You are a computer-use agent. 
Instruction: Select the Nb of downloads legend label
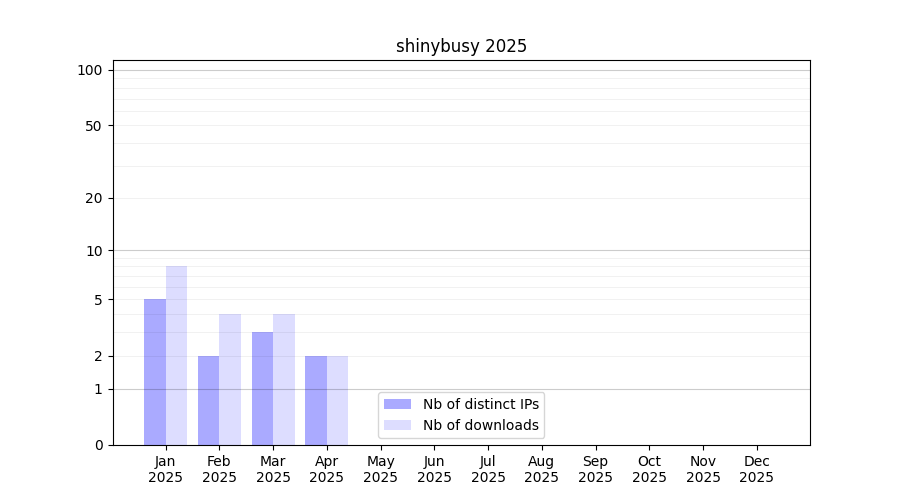481,425
